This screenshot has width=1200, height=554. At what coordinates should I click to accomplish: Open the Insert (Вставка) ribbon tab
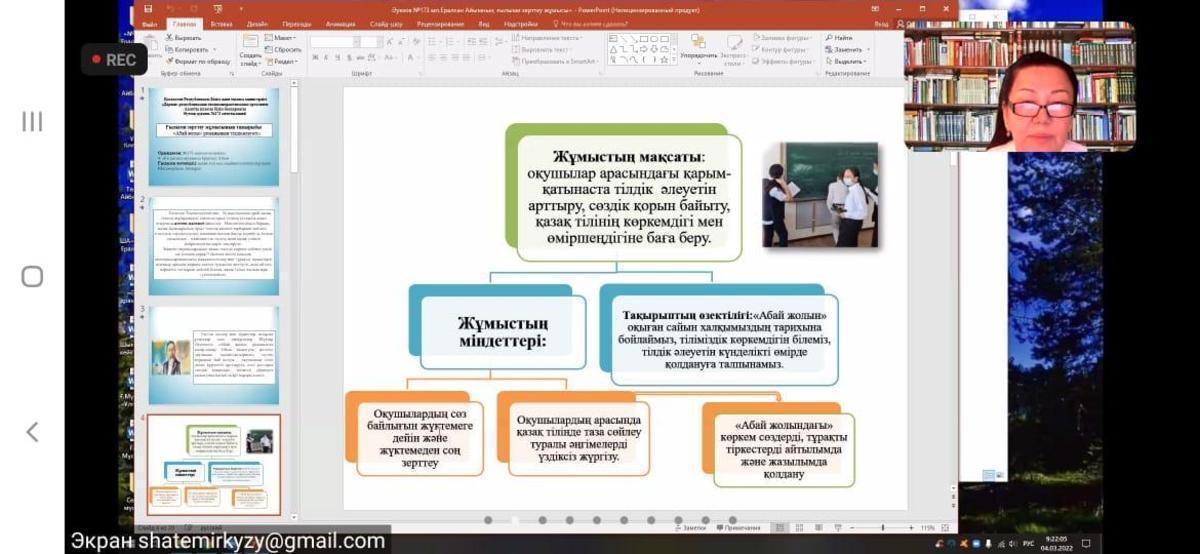[x=222, y=23]
